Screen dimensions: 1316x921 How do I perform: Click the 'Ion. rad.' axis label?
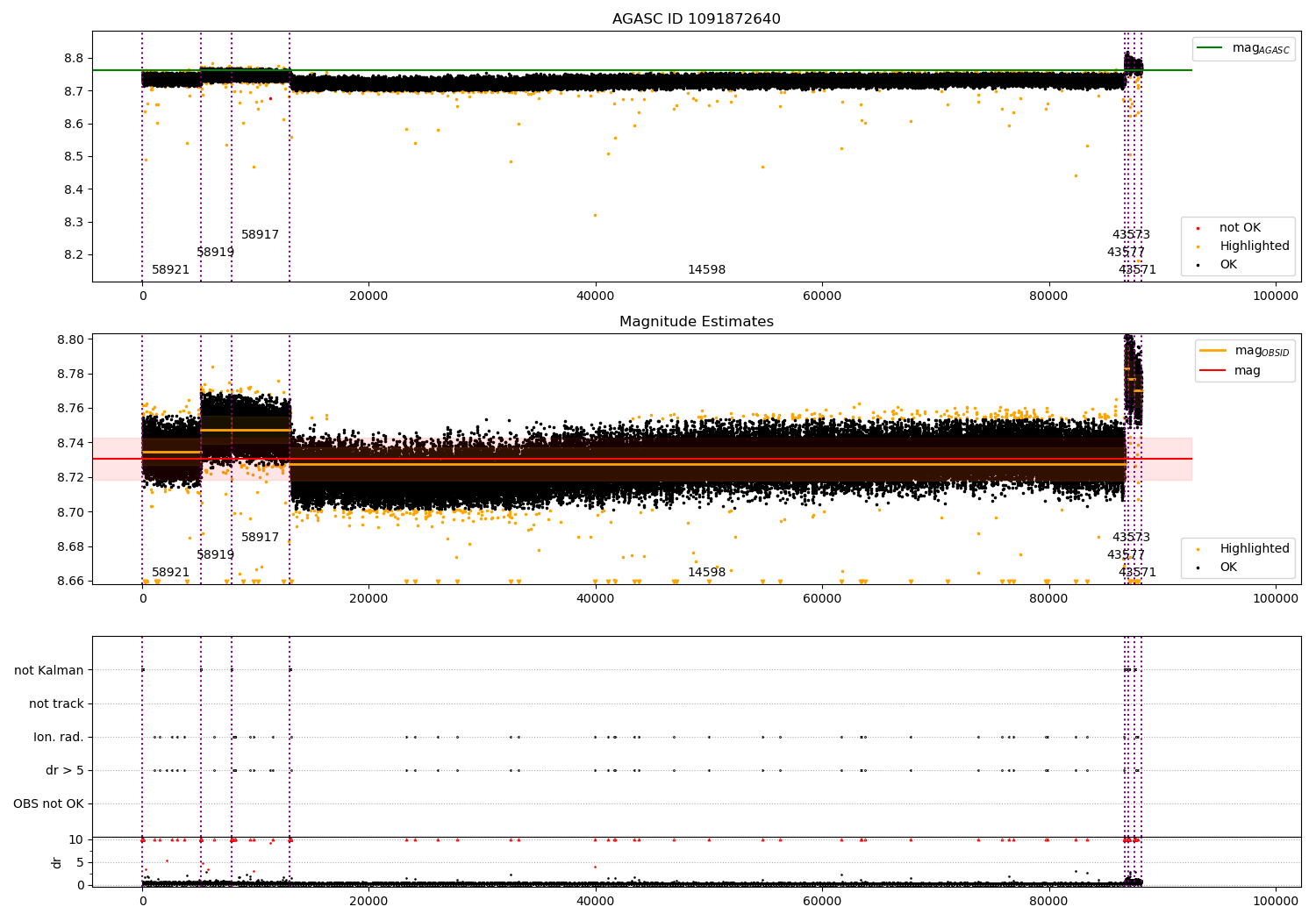click(x=59, y=738)
